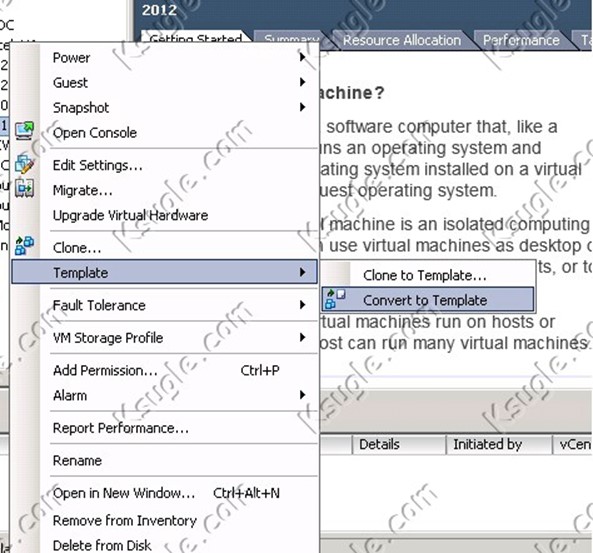Click the Open Console monitor icon

[x=25, y=131]
